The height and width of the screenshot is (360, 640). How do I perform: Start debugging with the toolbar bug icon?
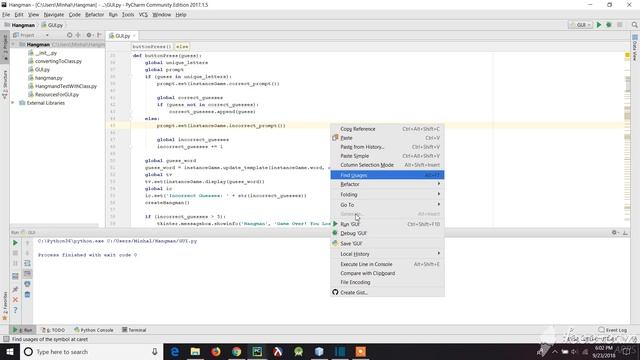(609, 25)
